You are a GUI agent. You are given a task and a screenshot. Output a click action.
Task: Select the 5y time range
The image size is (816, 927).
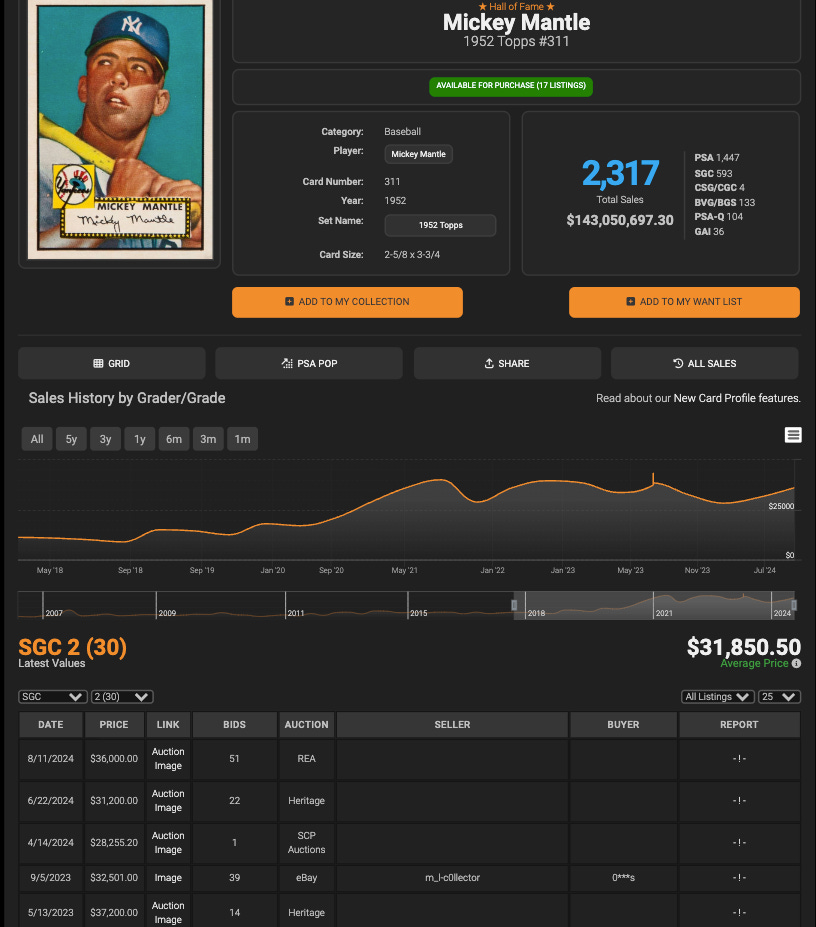click(72, 439)
